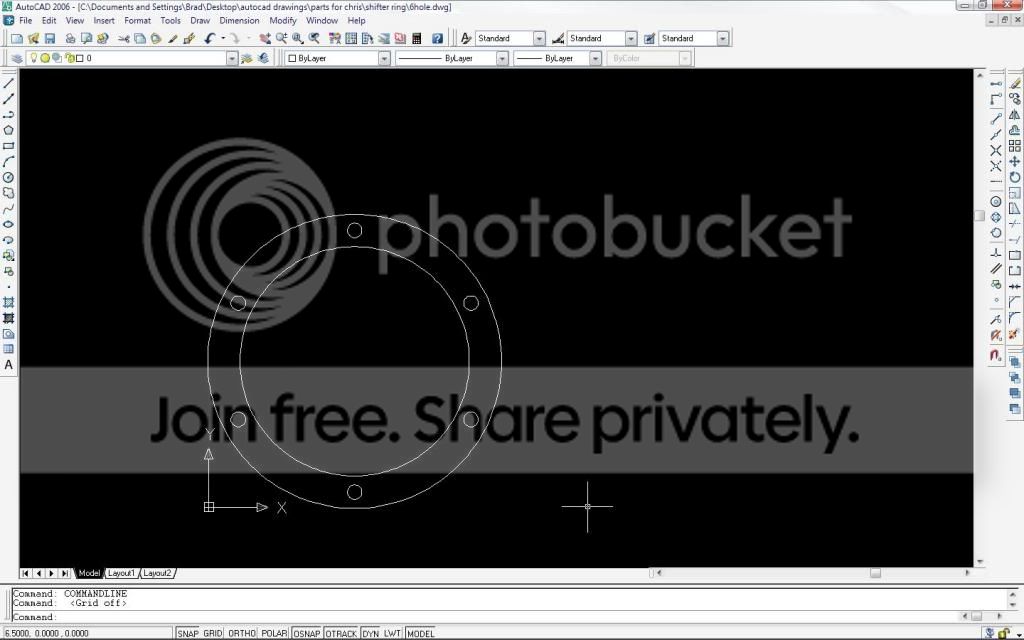1024x640 pixels.
Task: Click the Save icon in toolbar
Action: pyautogui.click(x=50, y=39)
